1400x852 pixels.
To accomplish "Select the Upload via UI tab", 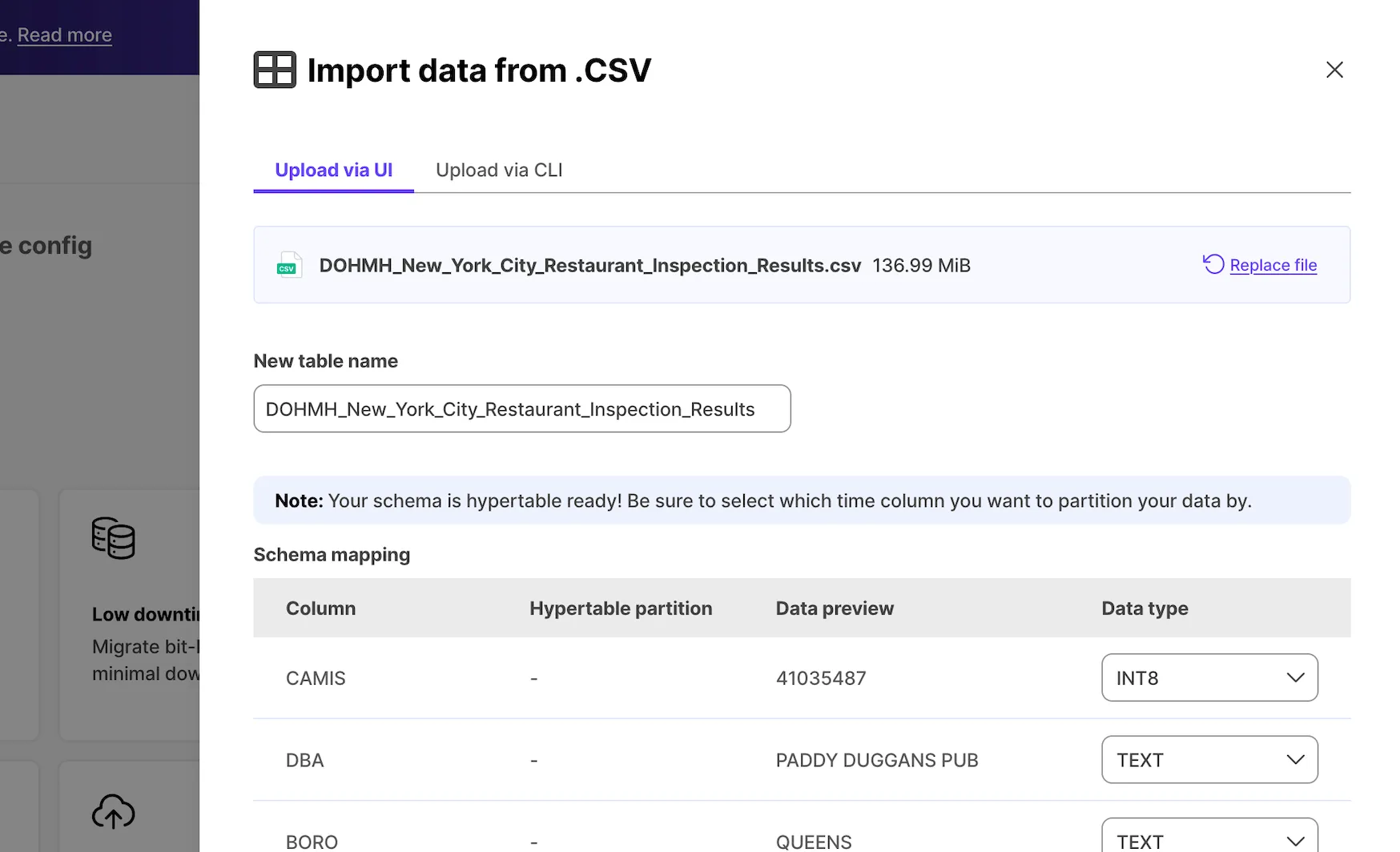I will [x=333, y=170].
